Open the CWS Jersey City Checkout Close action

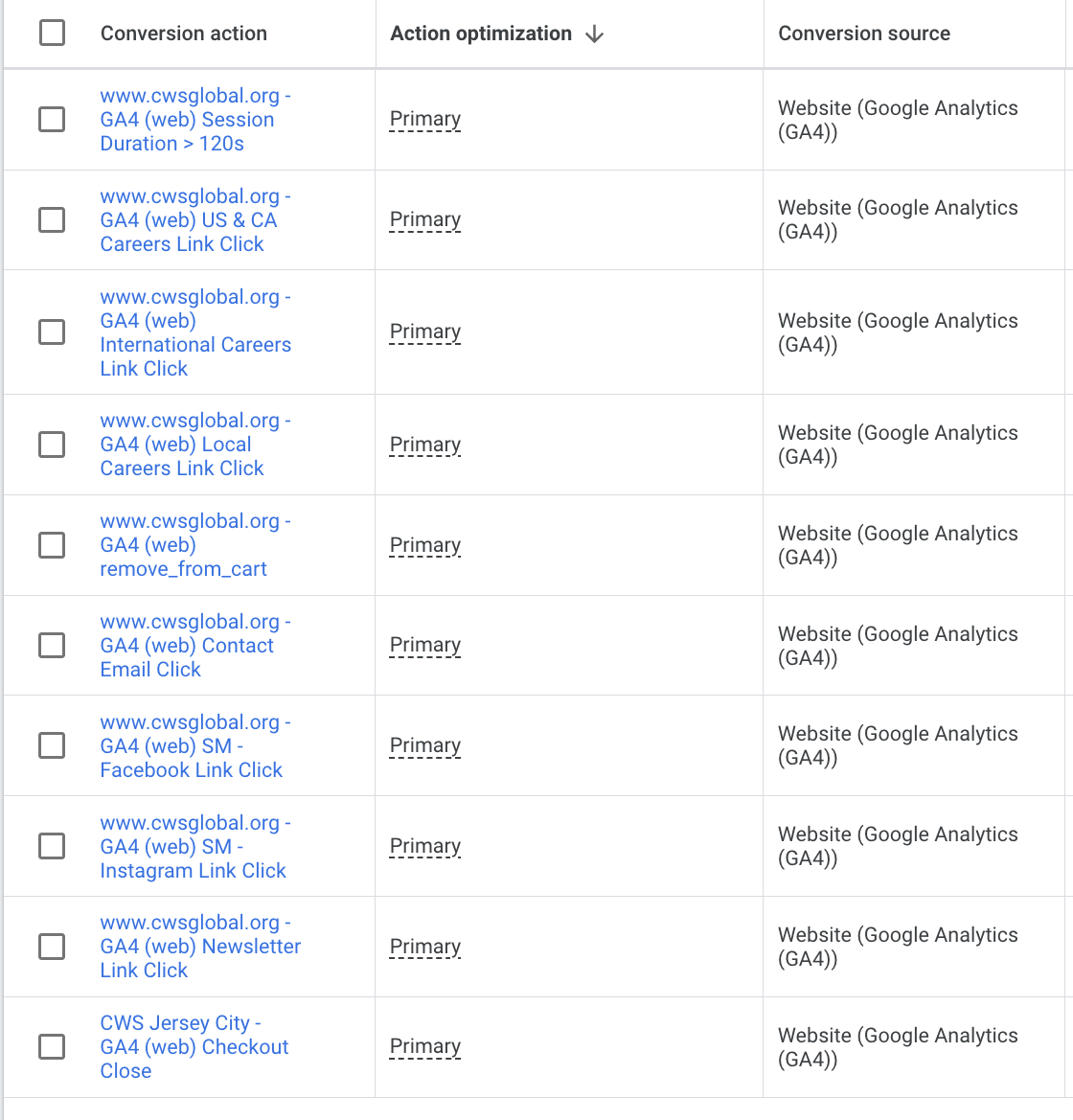point(194,1047)
